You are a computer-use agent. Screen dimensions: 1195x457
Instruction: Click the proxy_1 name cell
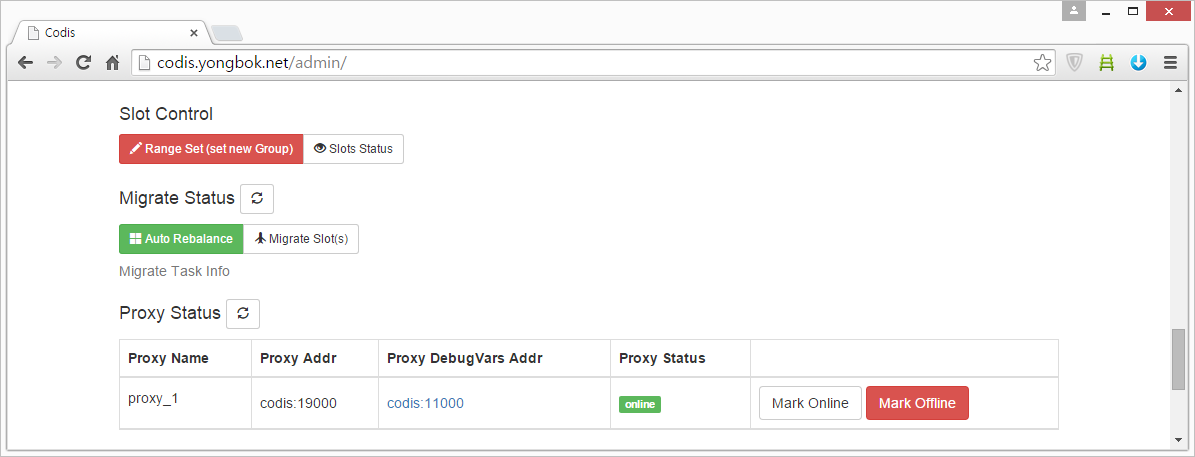tap(185, 403)
